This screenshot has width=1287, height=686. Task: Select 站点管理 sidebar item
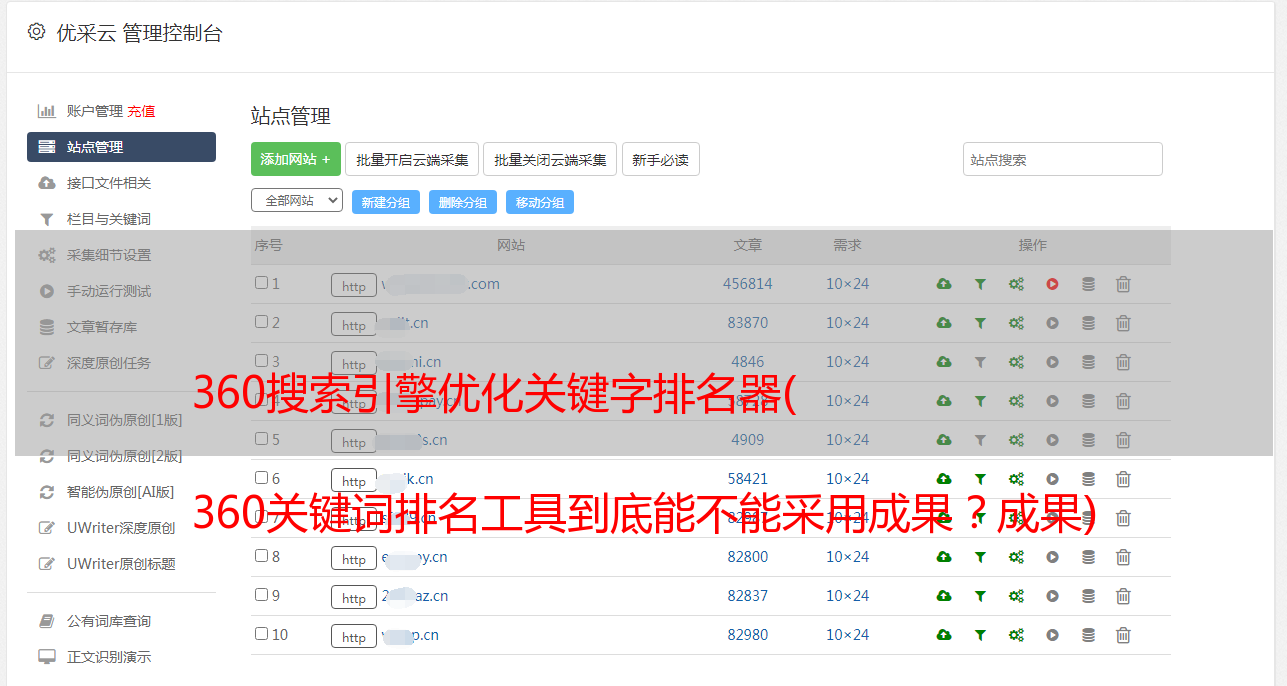pos(121,147)
